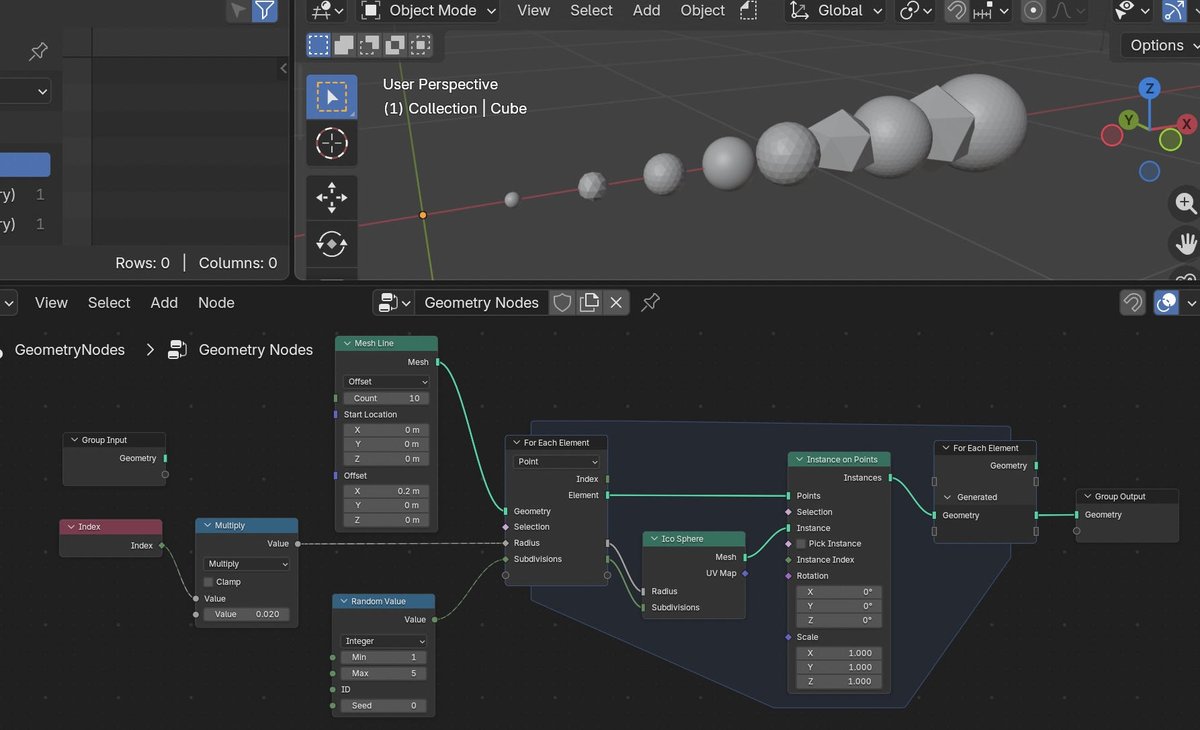
Task: Open the viewport Options dropdown
Action: 1160,45
